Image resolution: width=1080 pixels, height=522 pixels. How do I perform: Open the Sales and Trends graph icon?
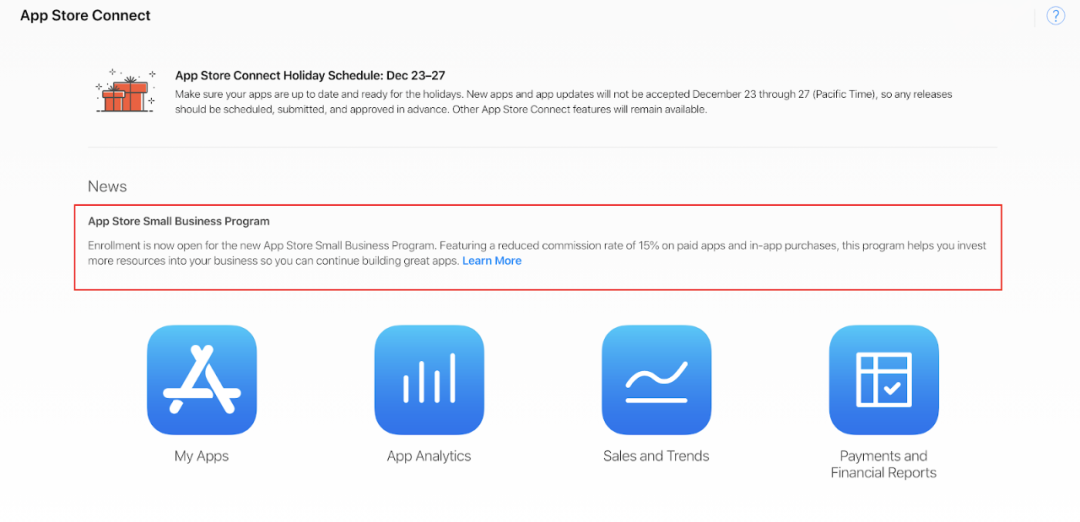click(x=656, y=380)
